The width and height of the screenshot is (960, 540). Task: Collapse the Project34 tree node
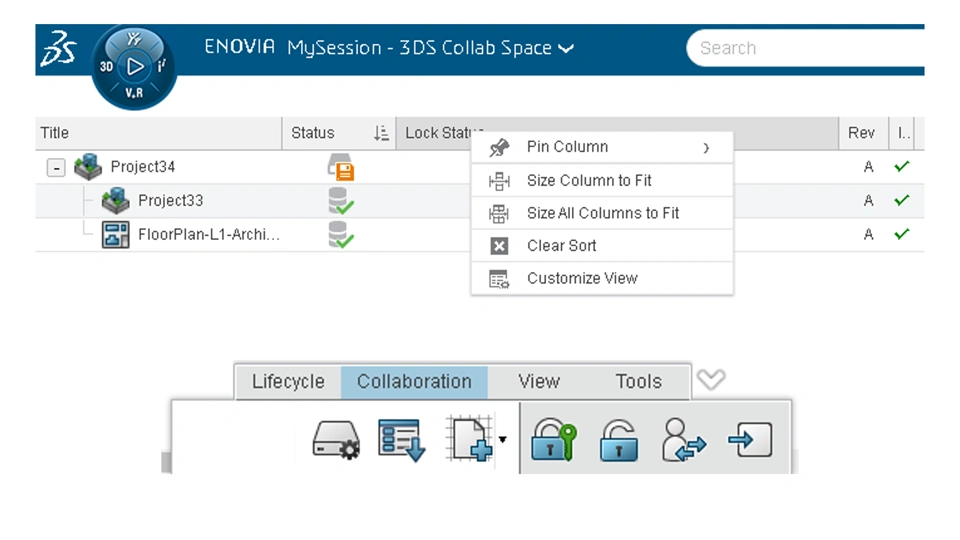[57, 168]
